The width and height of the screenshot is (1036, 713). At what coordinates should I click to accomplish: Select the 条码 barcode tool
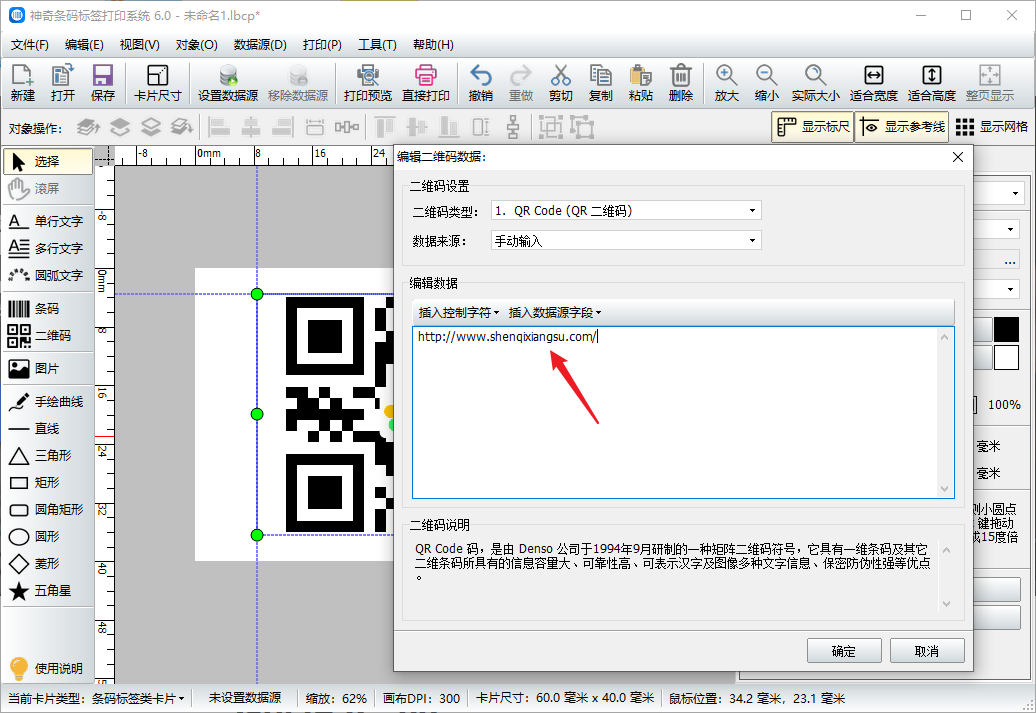click(x=47, y=309)
